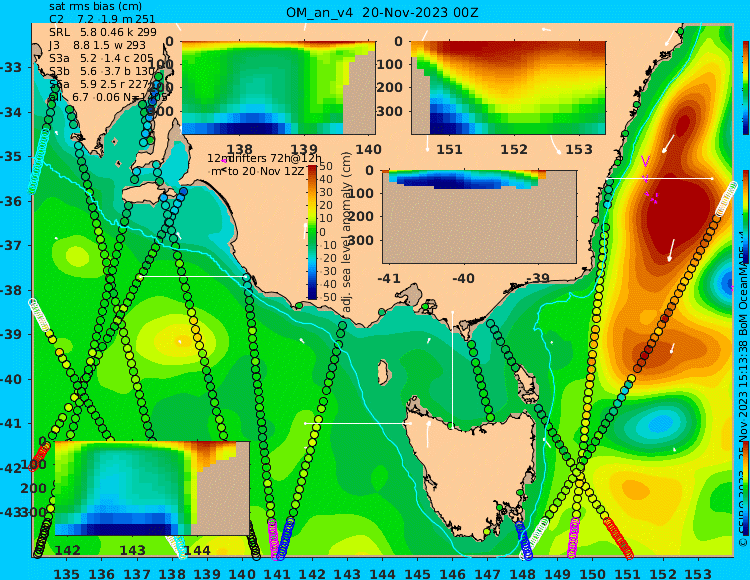Select the 'to 20-Nov 12Z' text

[265, 171]
